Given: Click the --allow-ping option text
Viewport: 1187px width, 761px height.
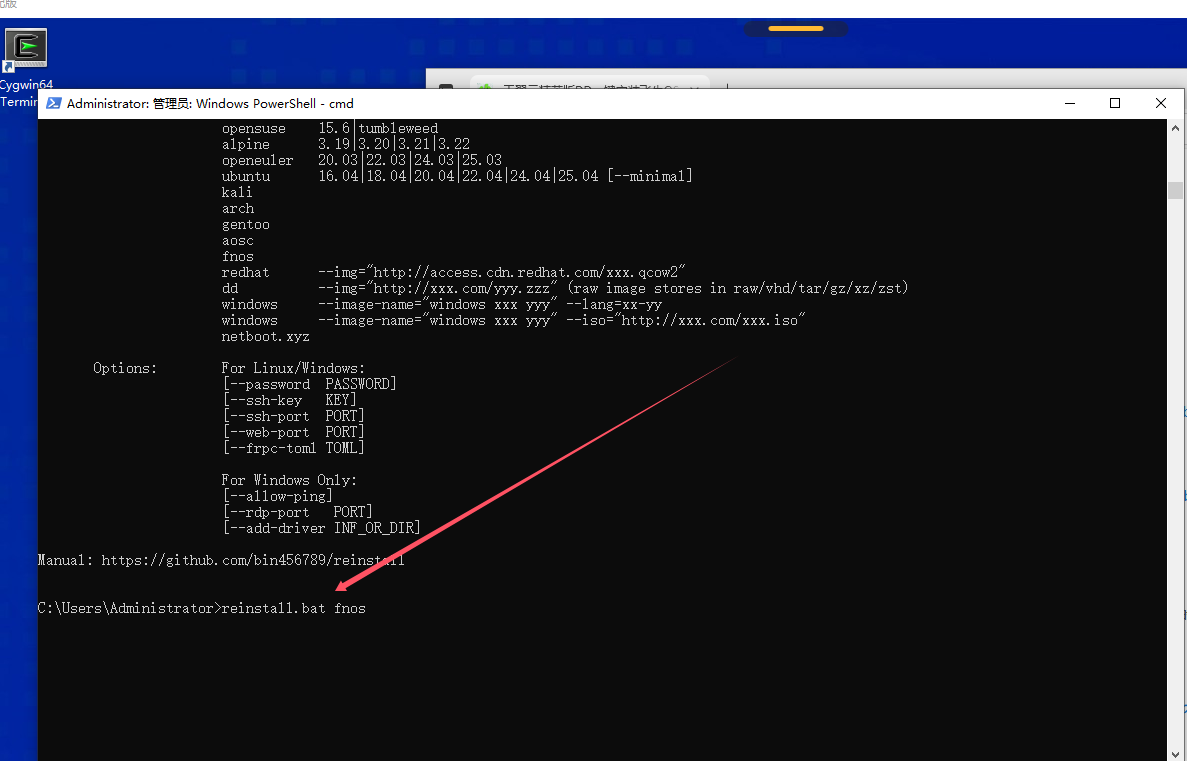Looking at the screenshot, I should click(x=277, y=496).
